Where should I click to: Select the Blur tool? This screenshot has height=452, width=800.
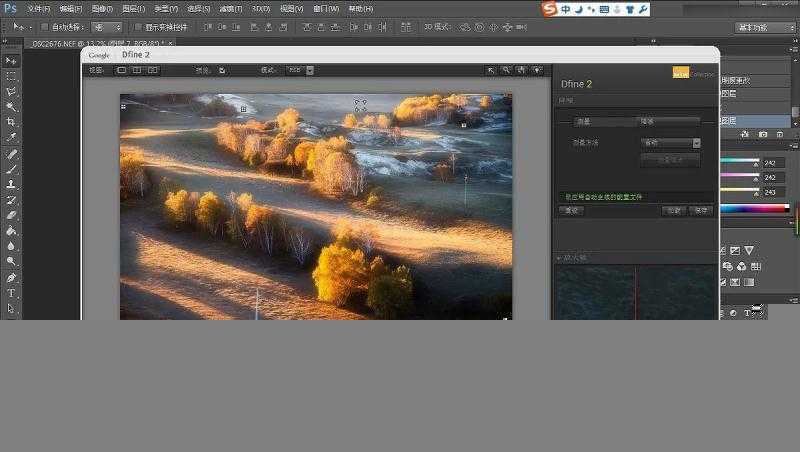(x=11, y=246)
